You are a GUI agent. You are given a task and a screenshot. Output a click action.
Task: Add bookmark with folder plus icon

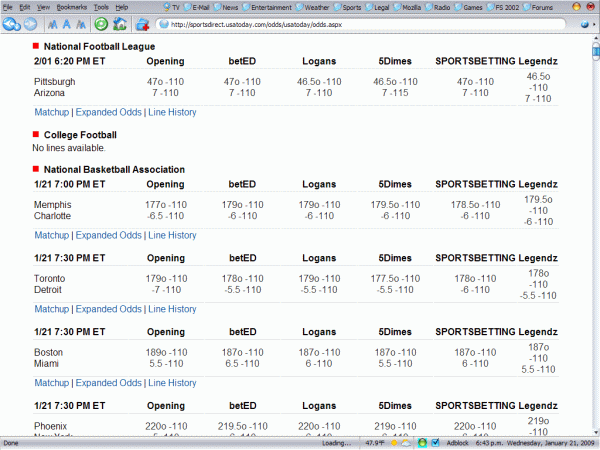click(x=142, y=25)
